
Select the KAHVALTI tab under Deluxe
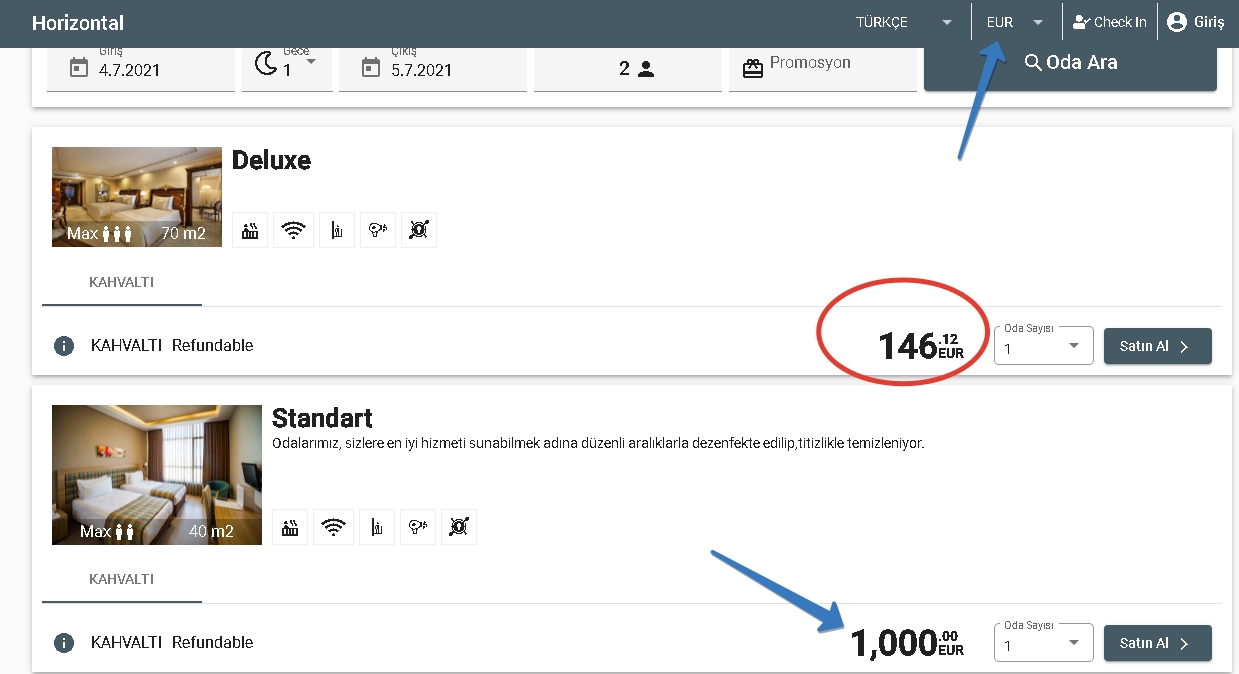tap(122, 283)
